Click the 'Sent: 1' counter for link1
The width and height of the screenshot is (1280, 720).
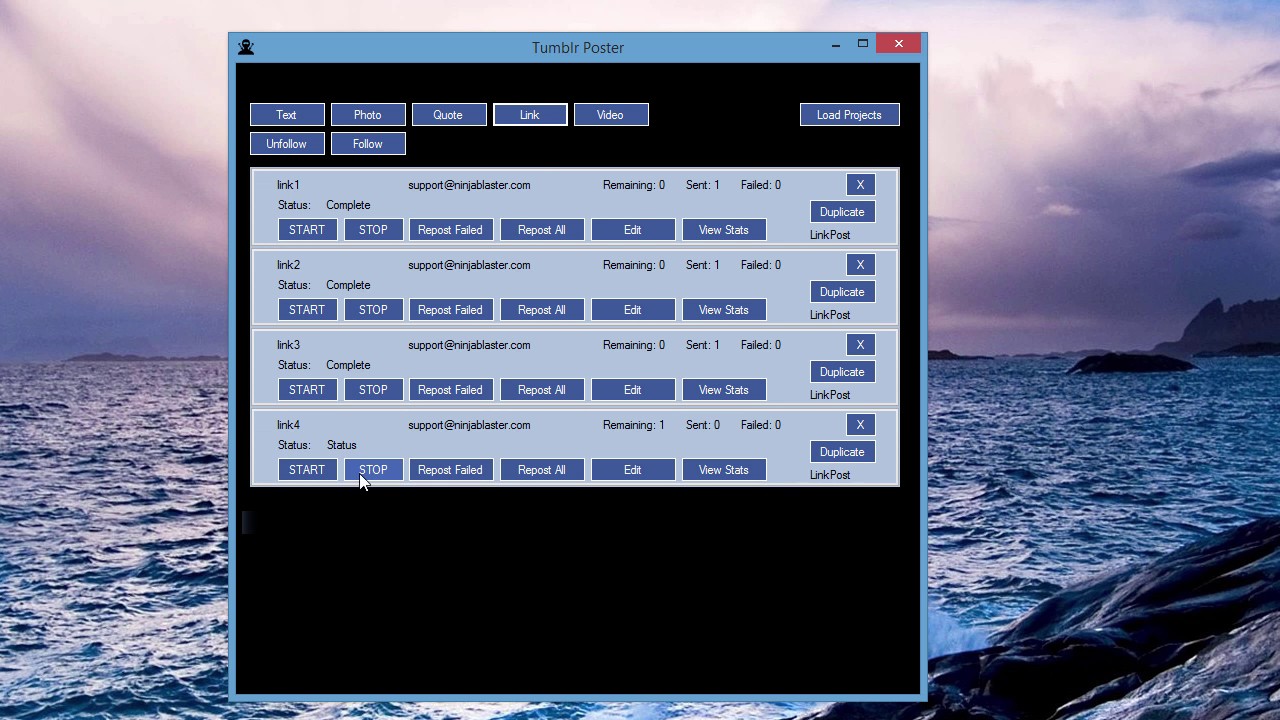click(x=702, y=185)
